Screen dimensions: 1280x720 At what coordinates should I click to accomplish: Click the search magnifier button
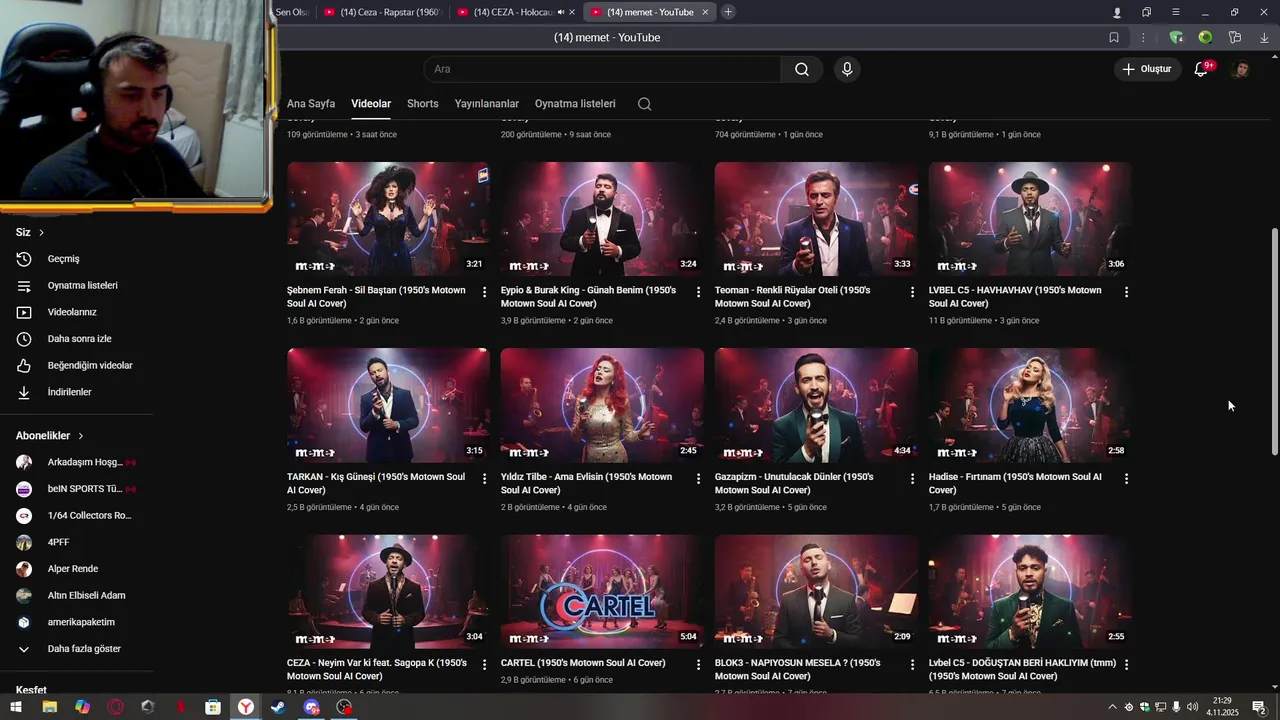[x=802, y=69]
